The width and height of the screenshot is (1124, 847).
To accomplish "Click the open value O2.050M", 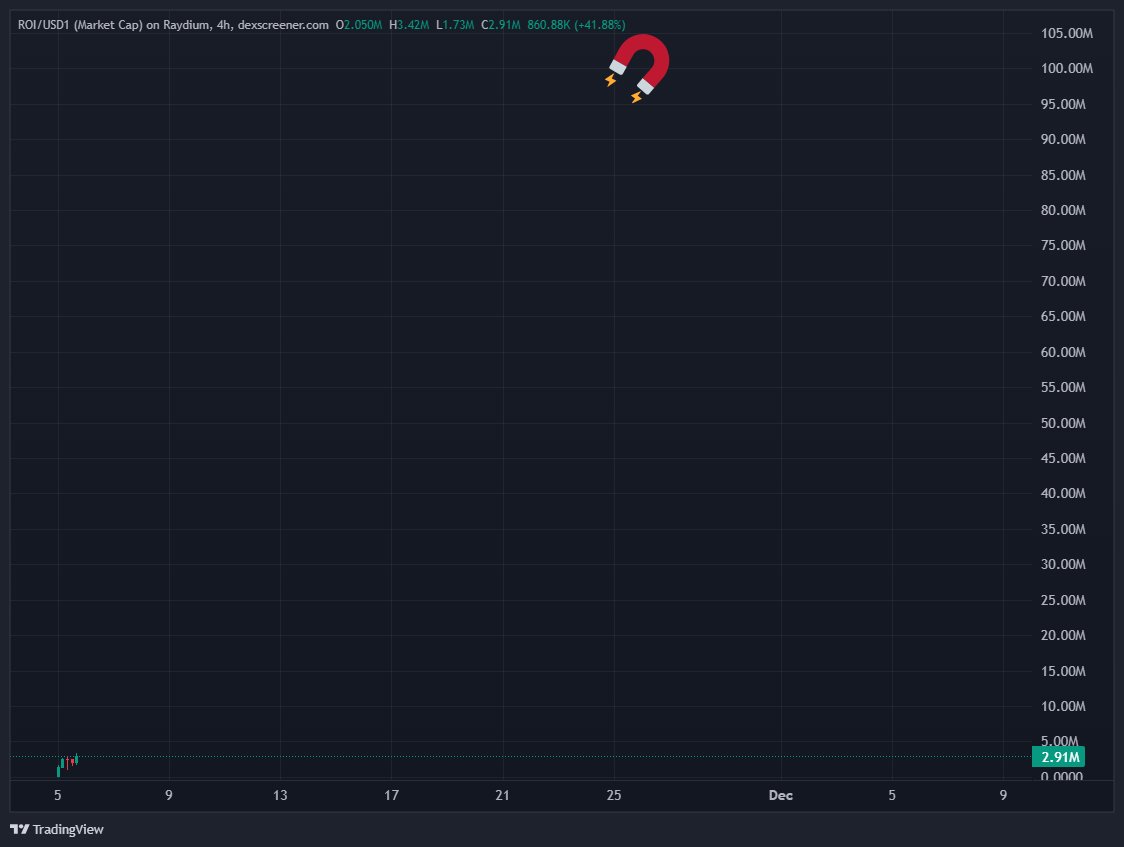I will coord(359,25).
